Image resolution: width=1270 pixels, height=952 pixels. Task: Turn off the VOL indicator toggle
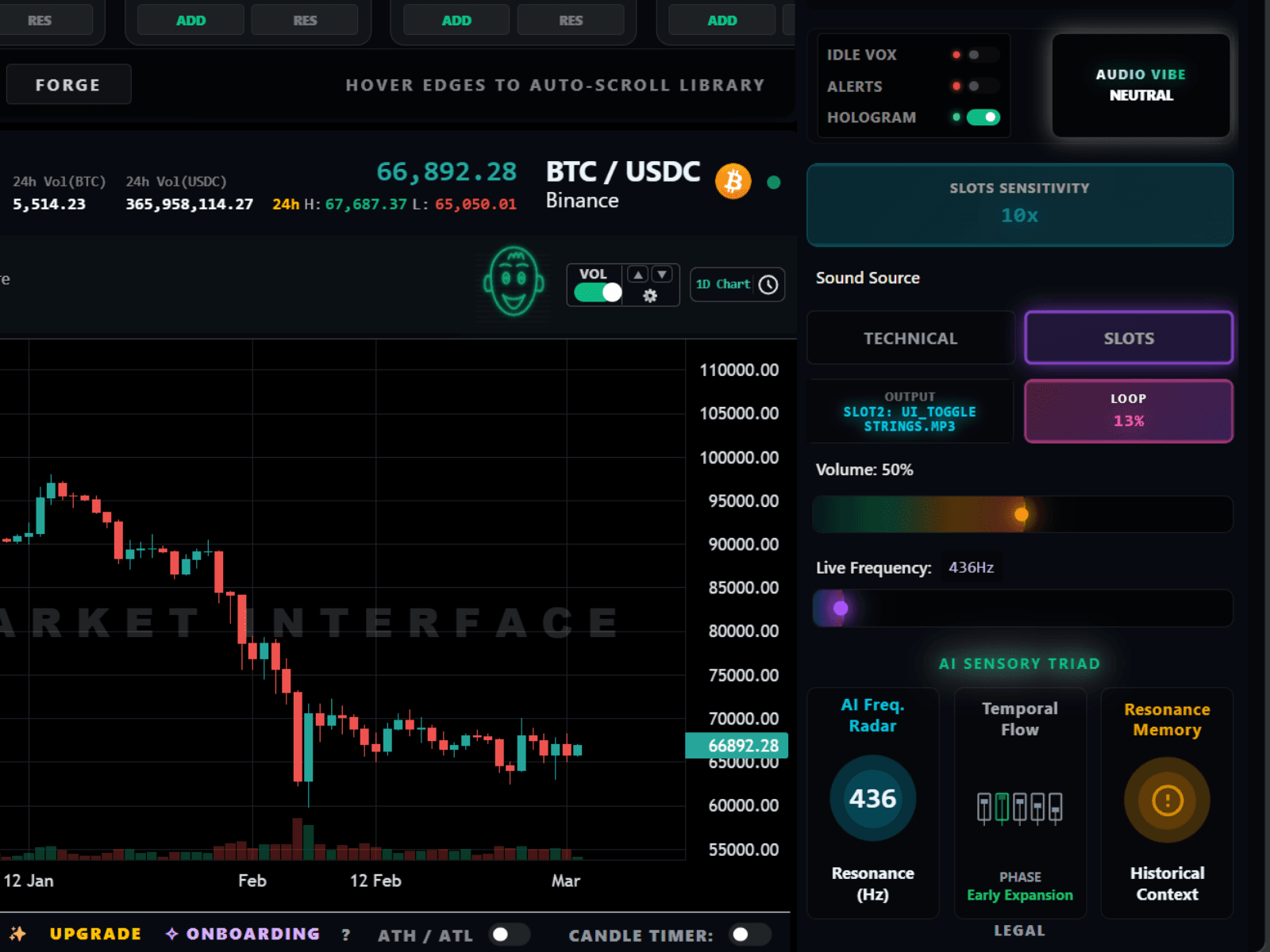point(598,293)
